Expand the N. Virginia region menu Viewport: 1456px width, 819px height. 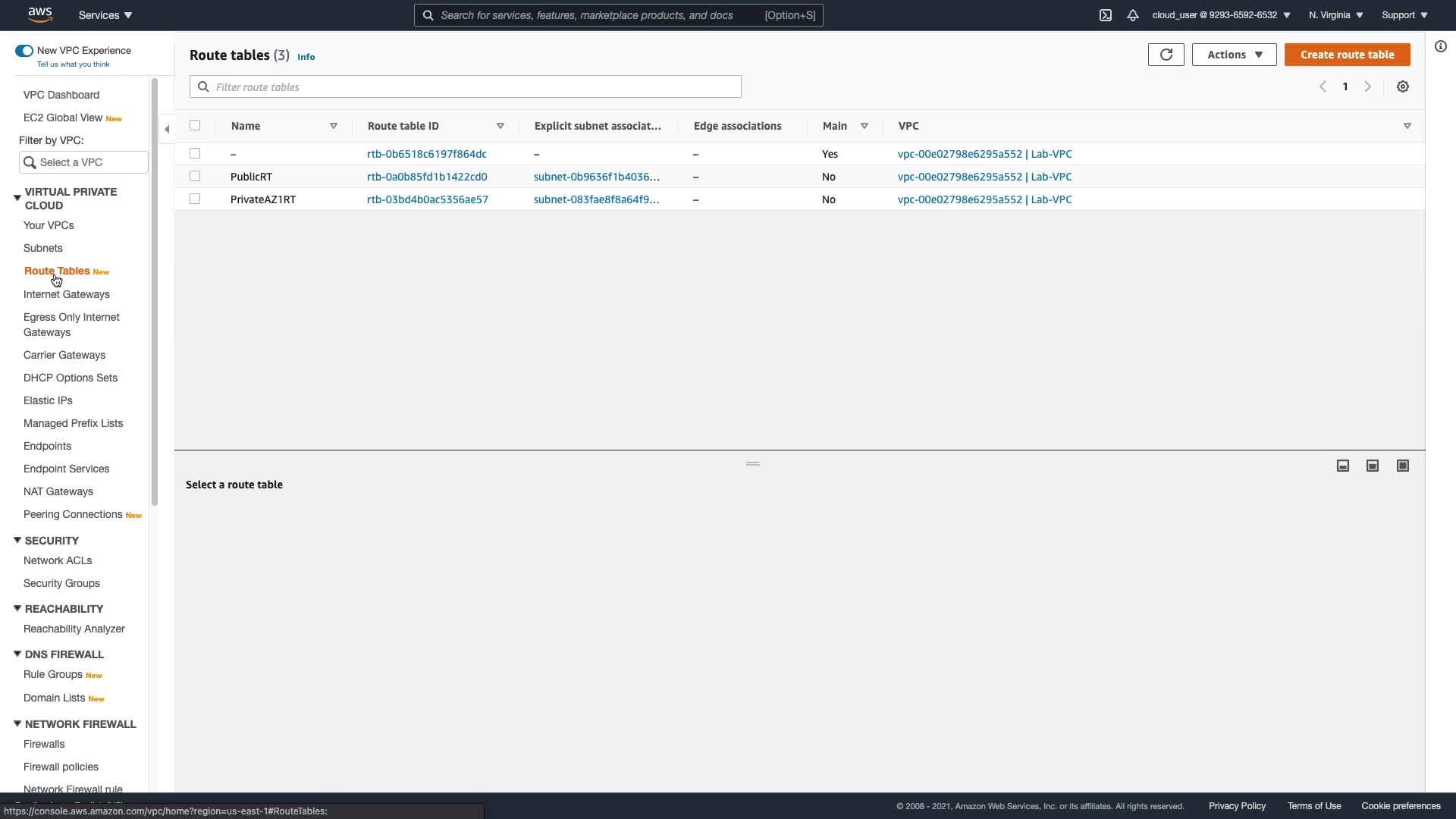tap(1335, 15)
